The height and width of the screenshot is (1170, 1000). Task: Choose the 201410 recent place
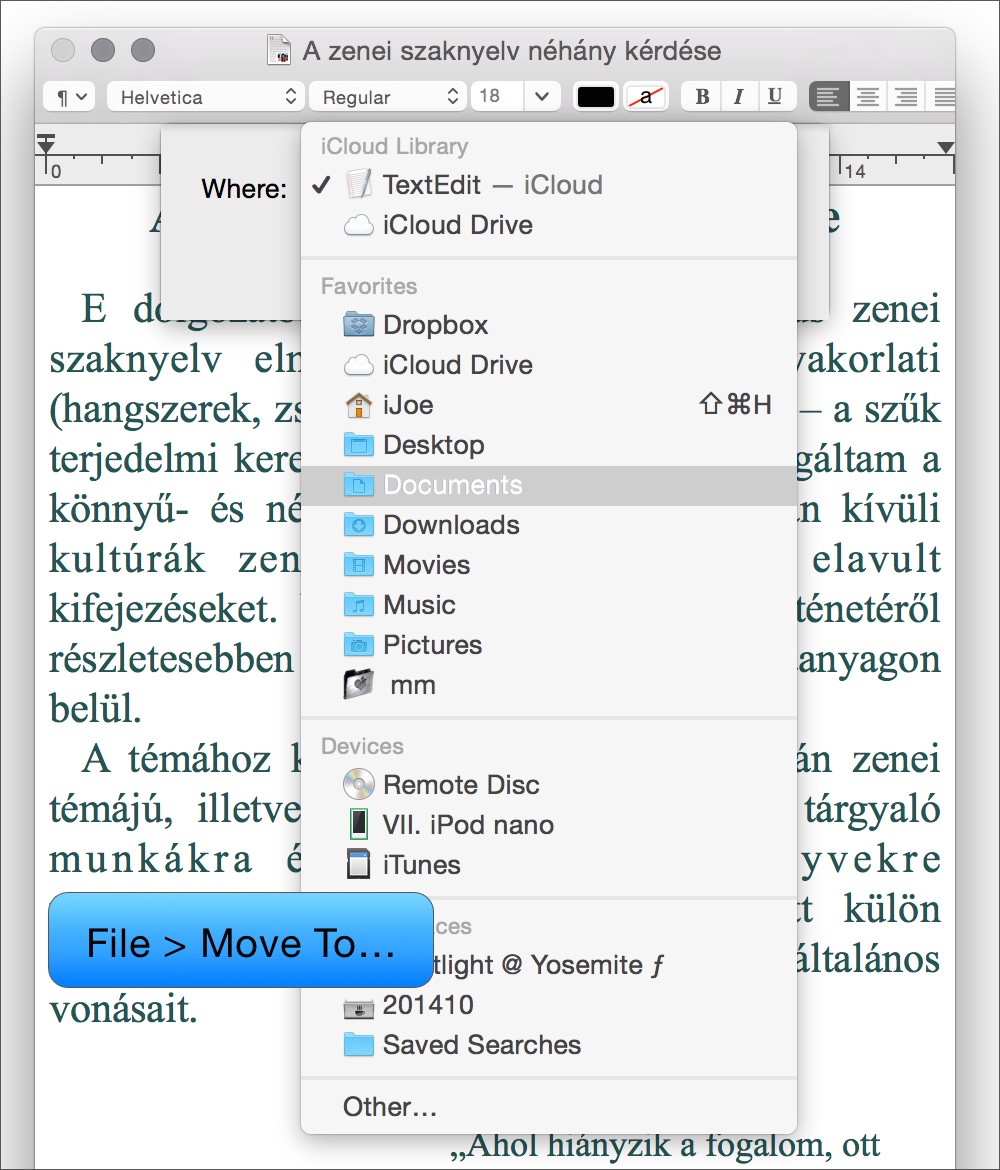549,1005
